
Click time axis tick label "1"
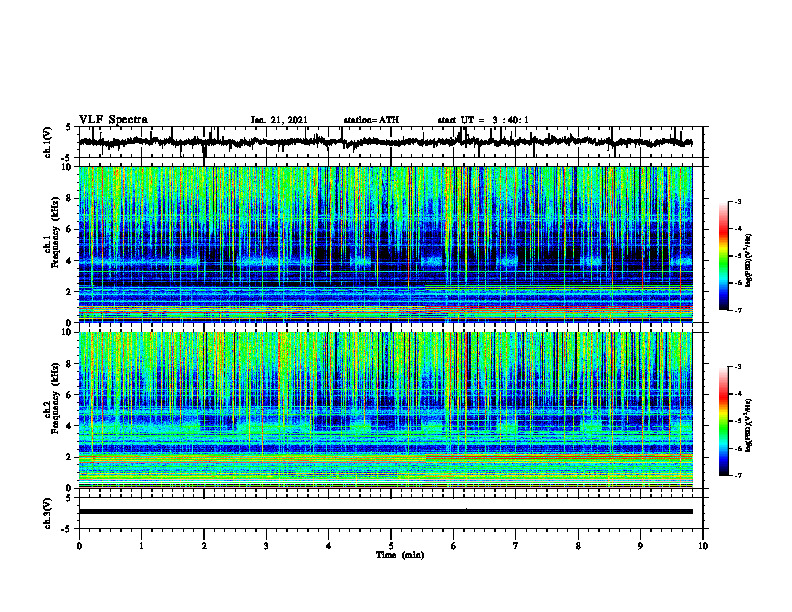(141, 546)
